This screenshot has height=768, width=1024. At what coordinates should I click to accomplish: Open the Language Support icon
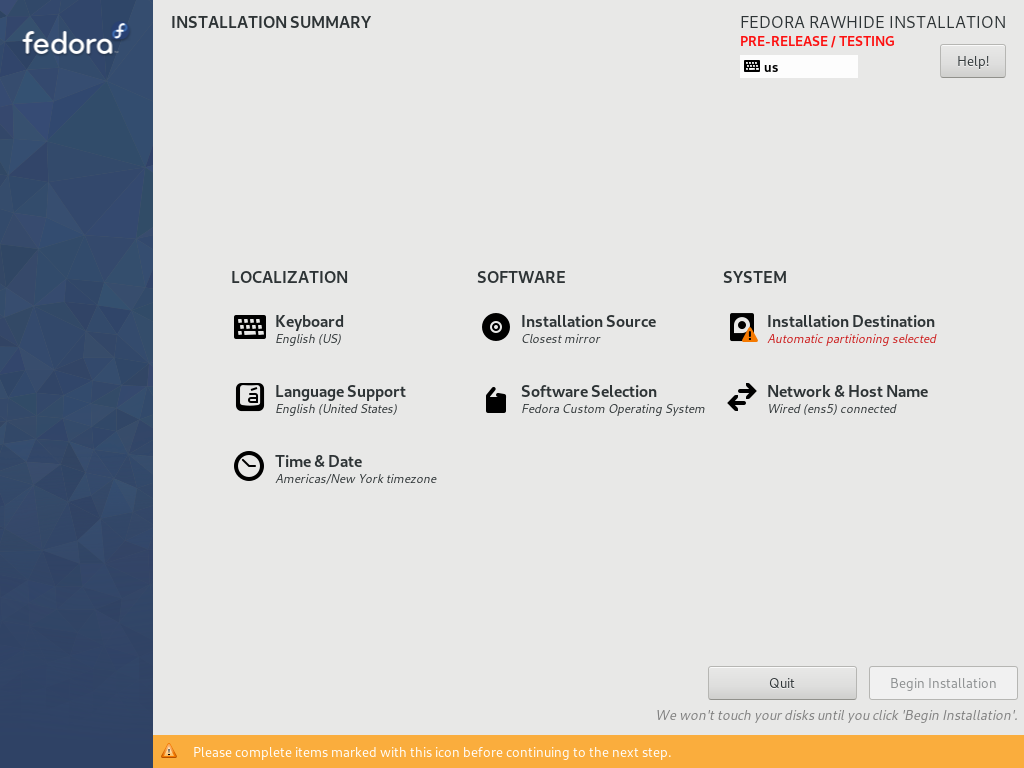[x=249, y=397]
